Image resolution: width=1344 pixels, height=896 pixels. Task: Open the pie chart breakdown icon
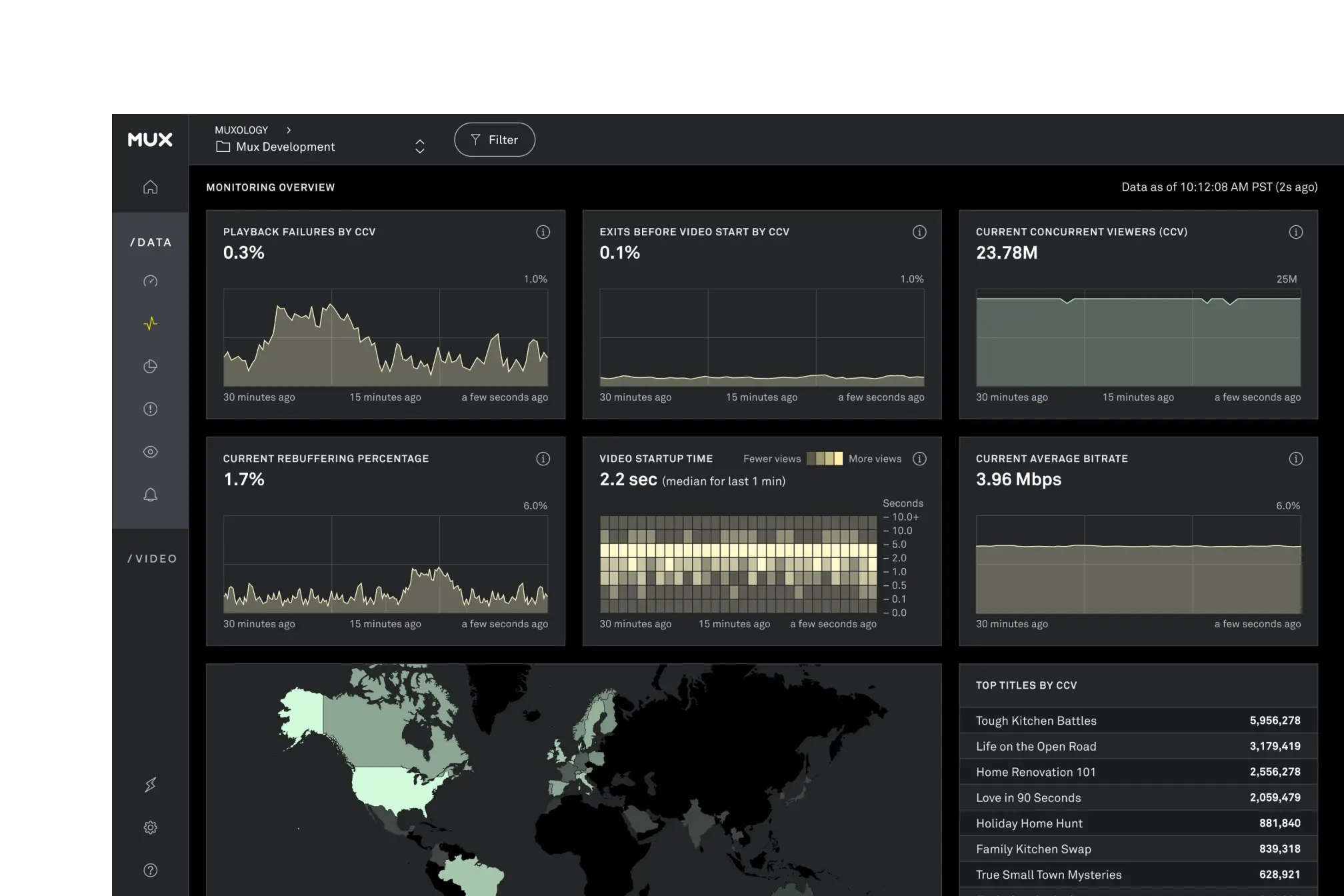point(151,367)
